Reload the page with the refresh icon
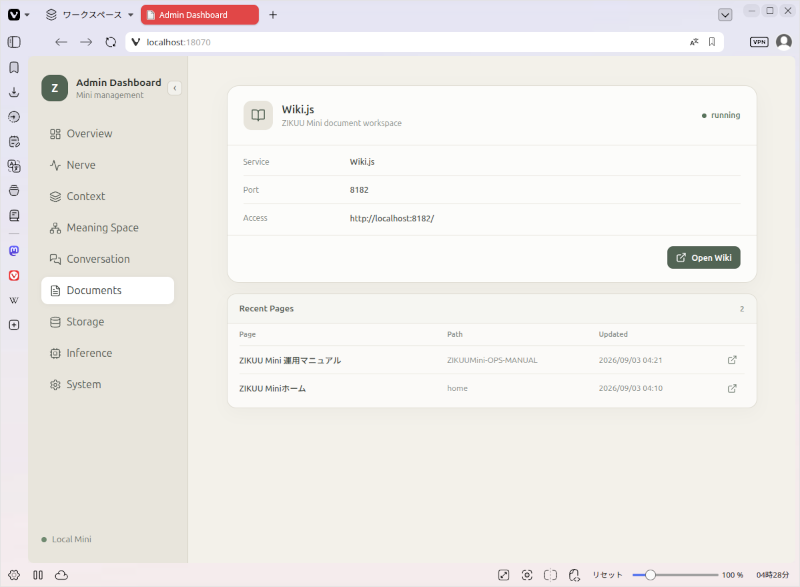Screen dimensions: 800x587 (x=111, y=42)
